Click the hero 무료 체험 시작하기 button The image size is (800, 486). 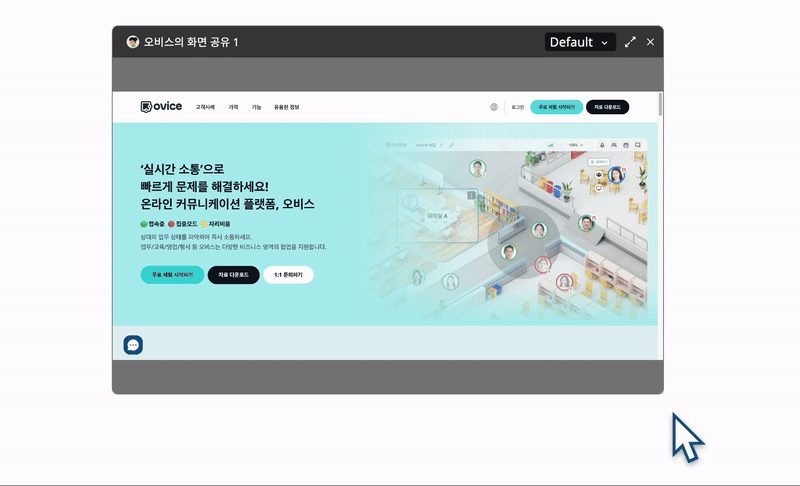tap(172, 275)
